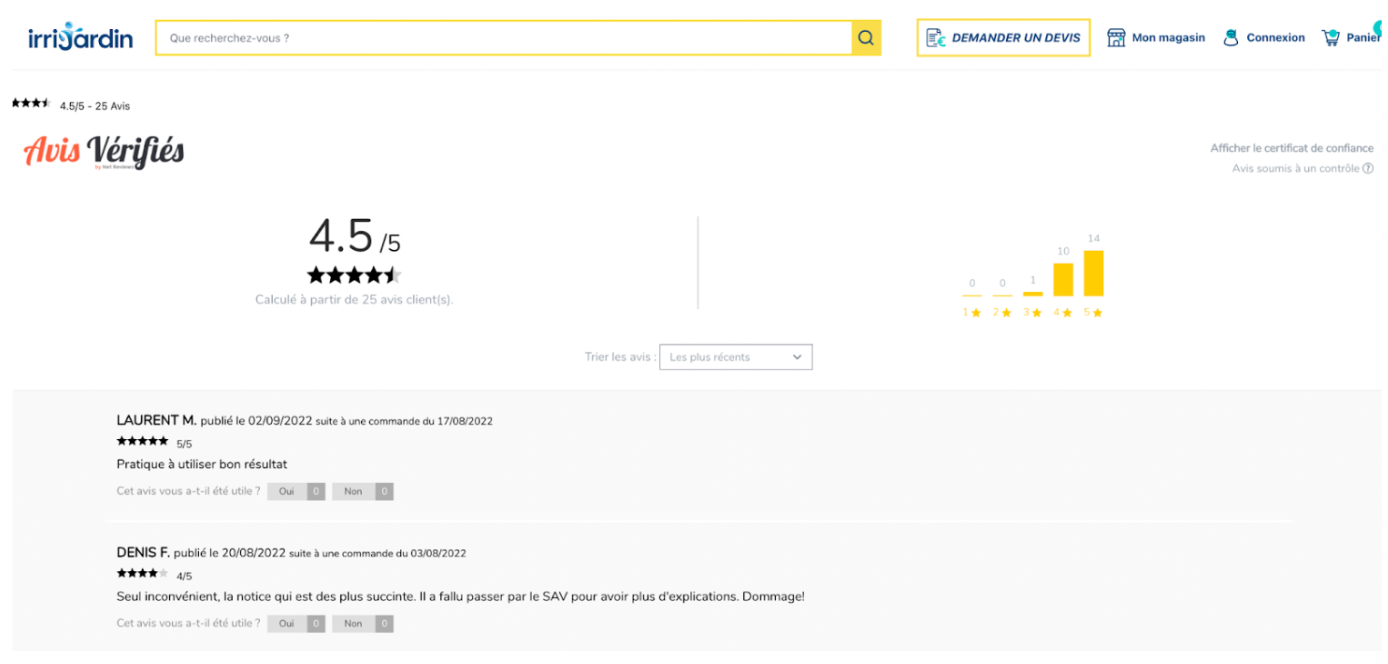Click the Connexion account icon
This screenshot has height=664, width=1388.
1232,36
